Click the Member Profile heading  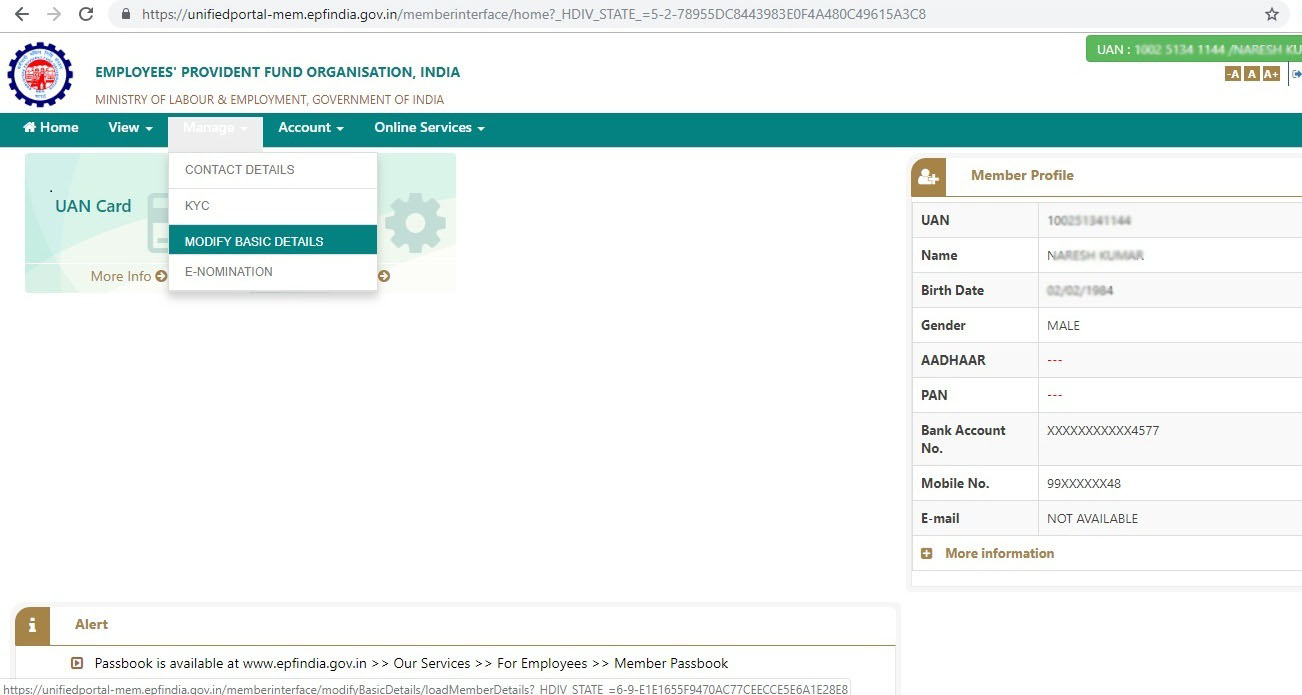click(1022, 175)
